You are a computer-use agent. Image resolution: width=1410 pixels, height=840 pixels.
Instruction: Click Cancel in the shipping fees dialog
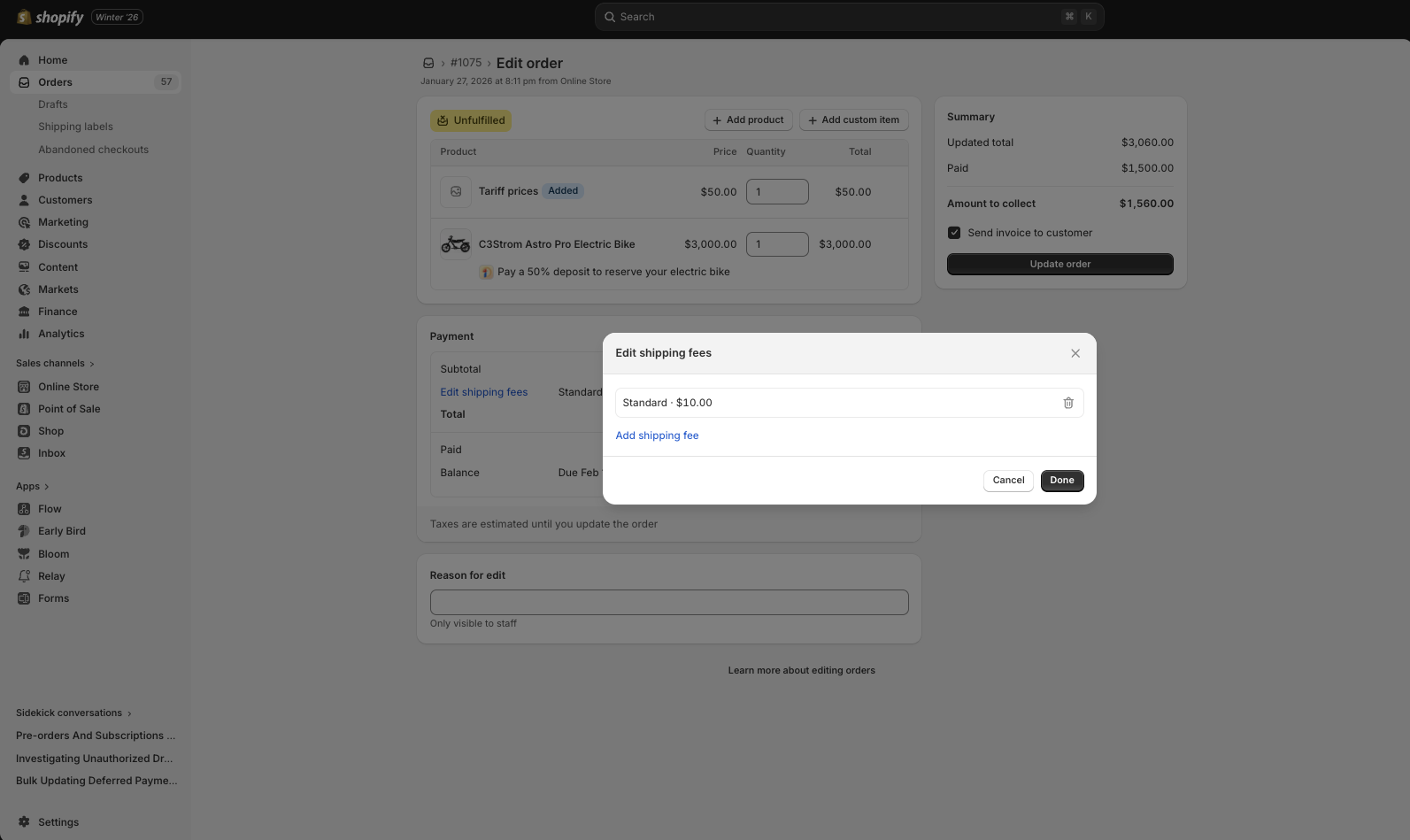point(1008,481)
